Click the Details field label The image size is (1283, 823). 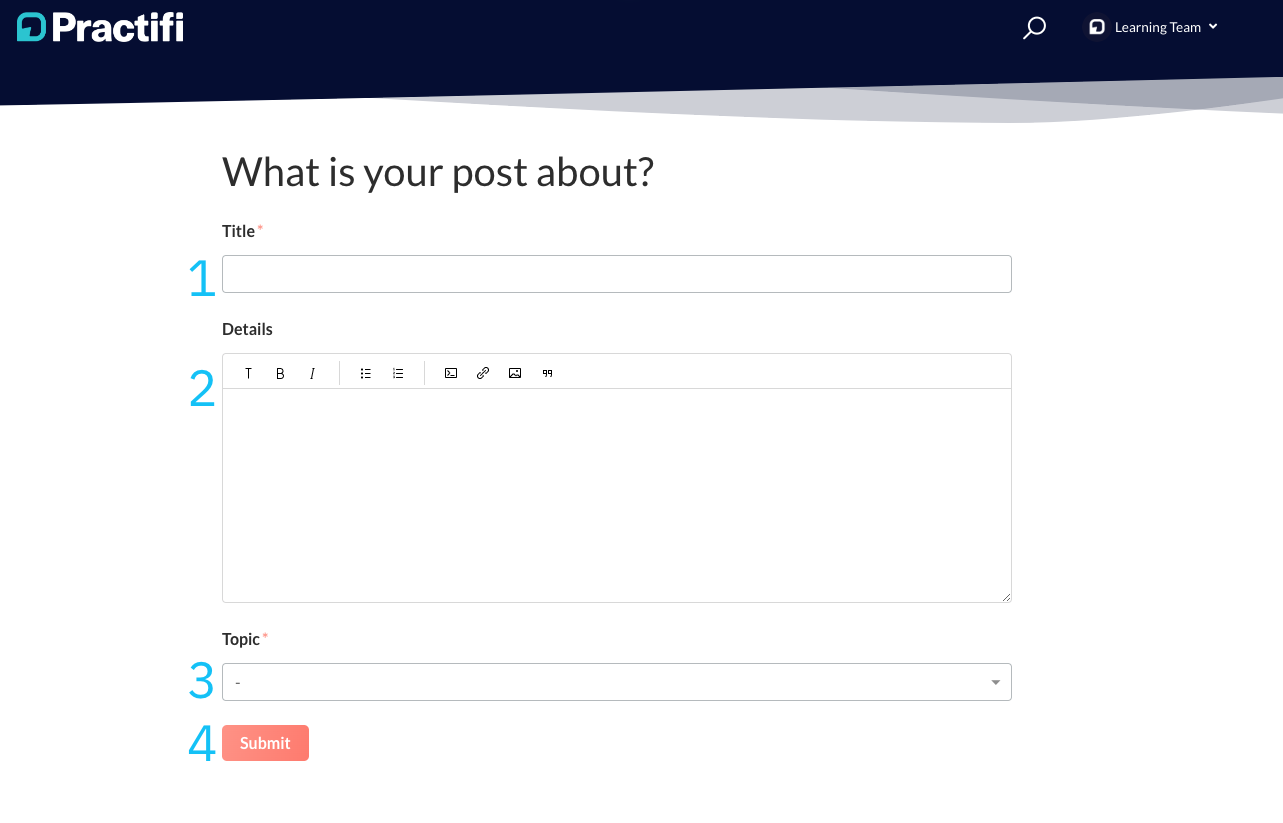[247, 329]
